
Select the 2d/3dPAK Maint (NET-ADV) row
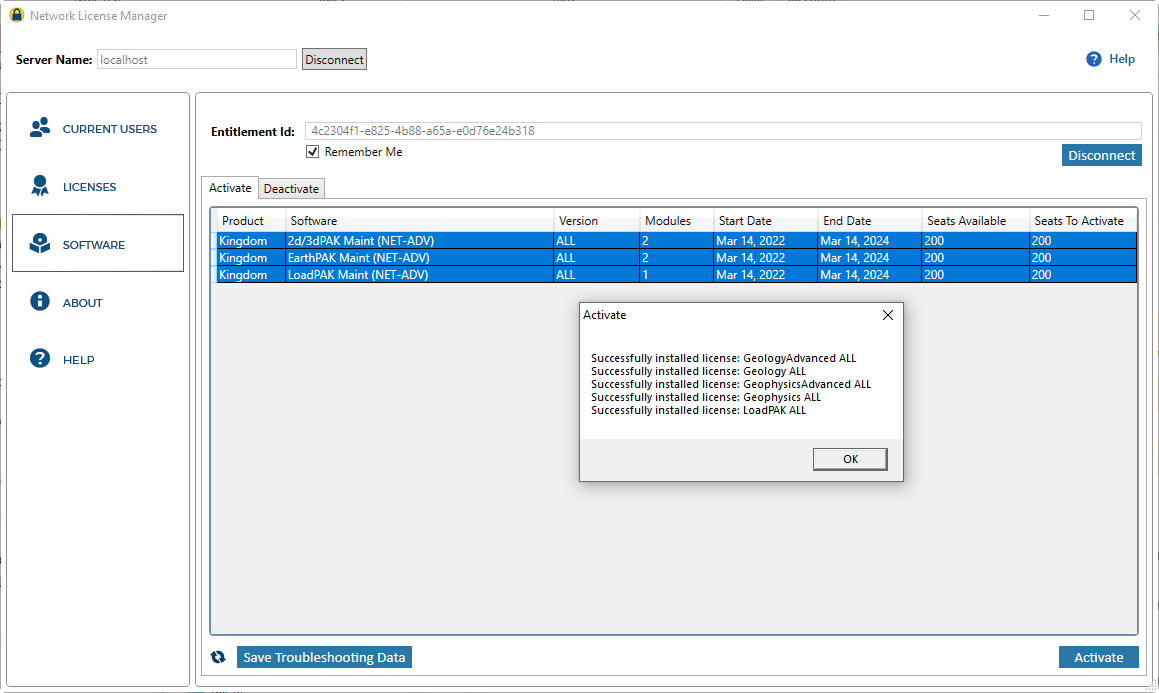(x=674, y=240)
